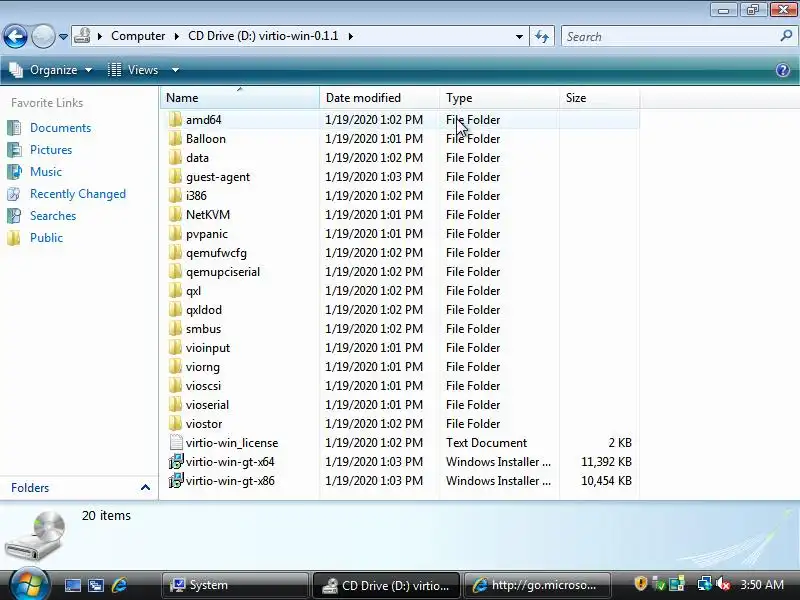Screen dimensions: 800x600
Task: Click the drive icon in the address bar
Action: coord(82,36)
